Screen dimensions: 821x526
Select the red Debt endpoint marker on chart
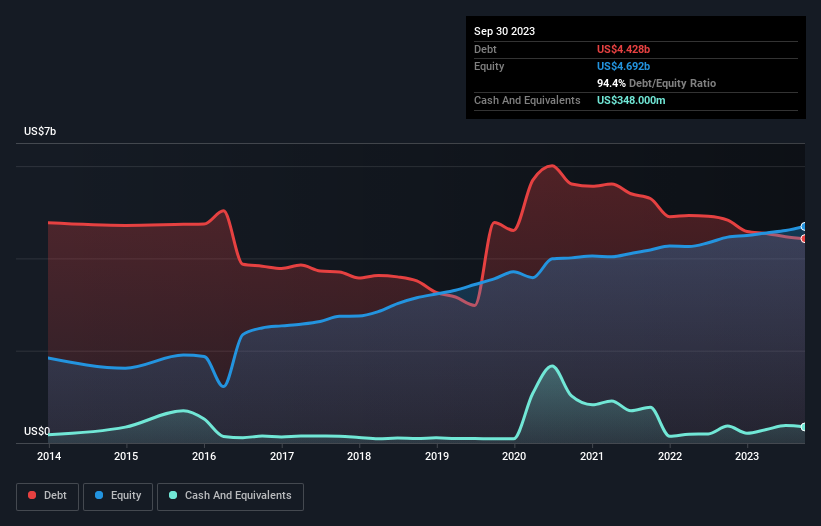[x=804, y=239]
